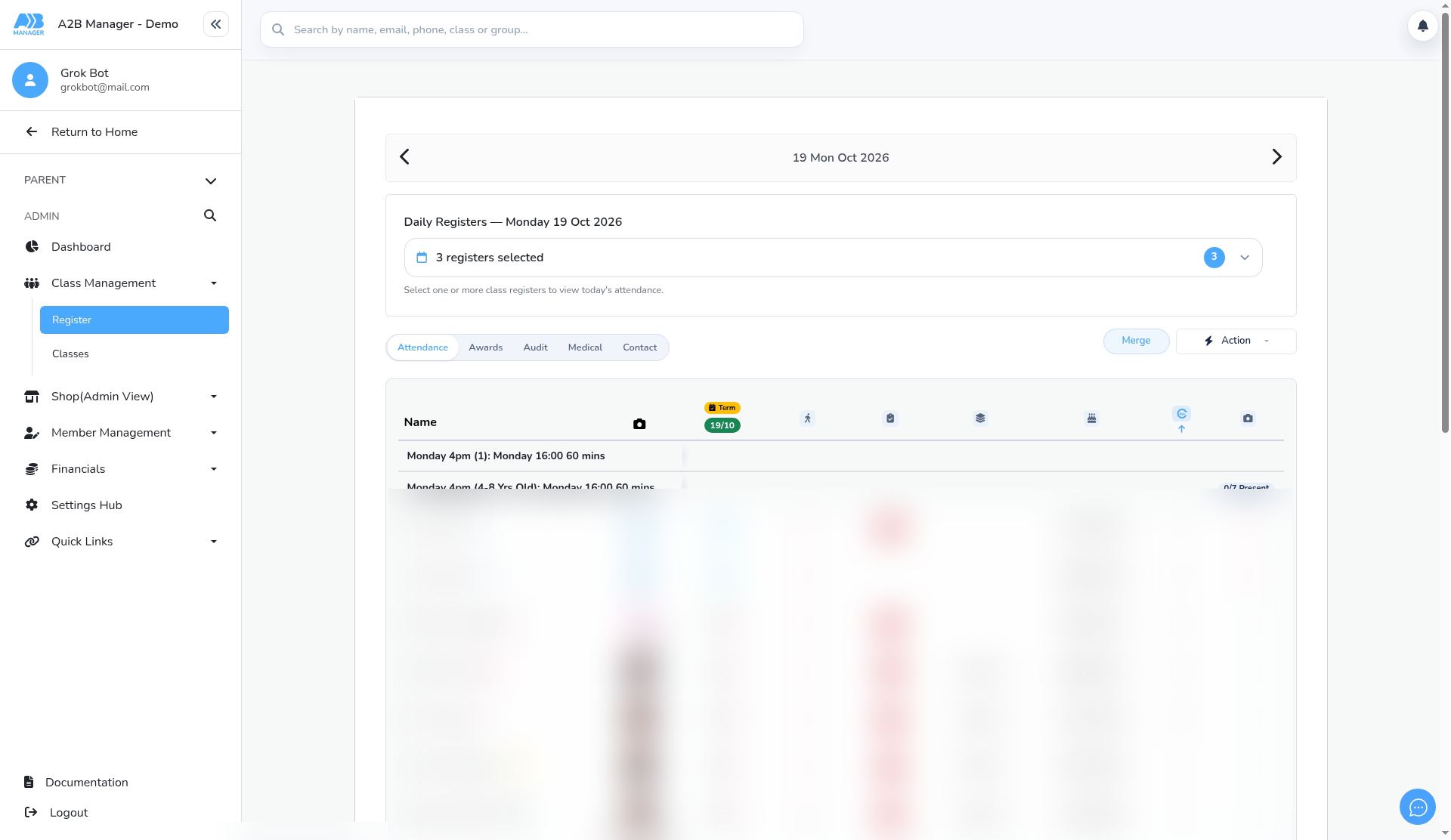
Task: Click the Name column header
Action: click(420, 422)
